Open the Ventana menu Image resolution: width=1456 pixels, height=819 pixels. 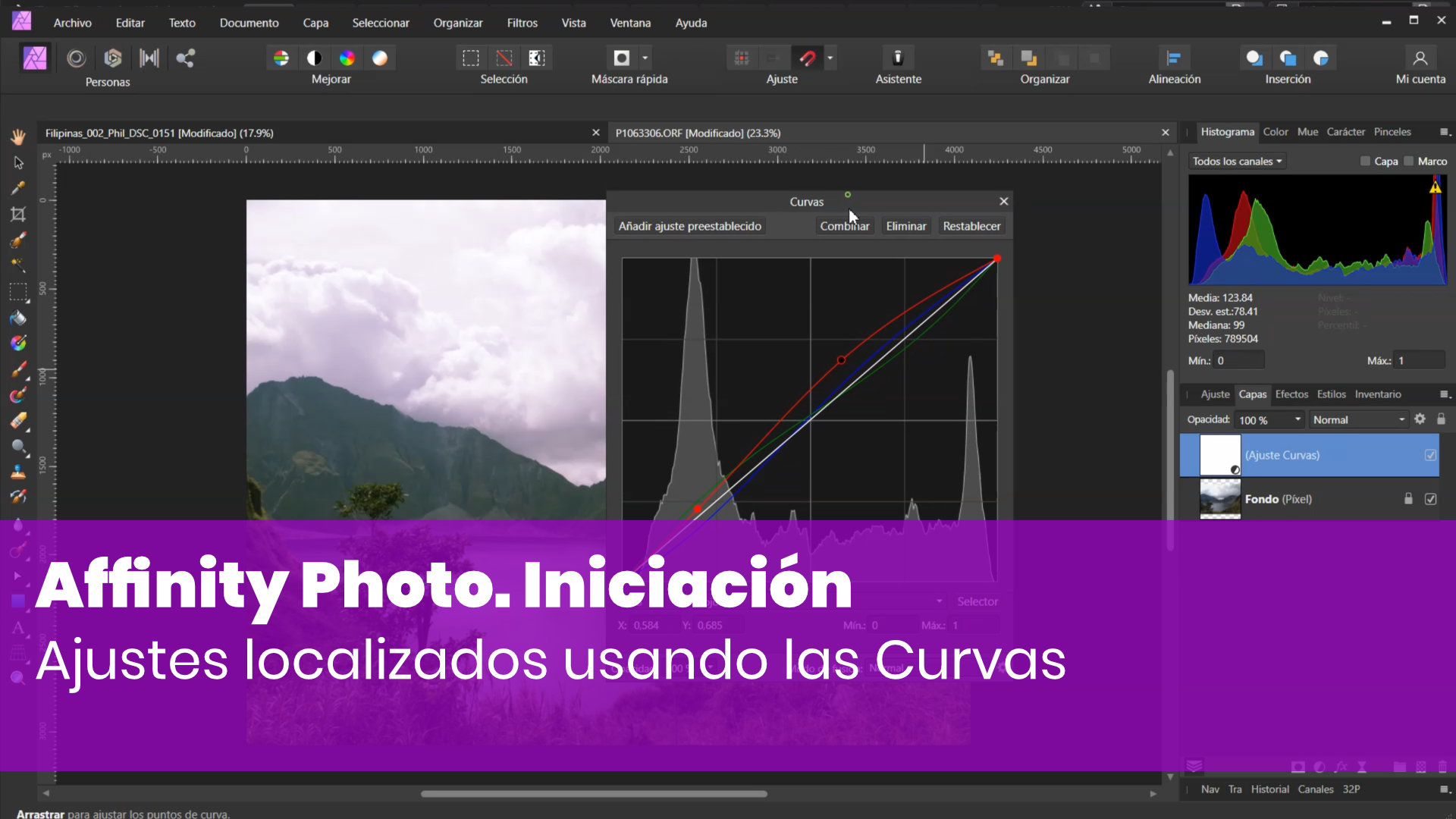630,23
